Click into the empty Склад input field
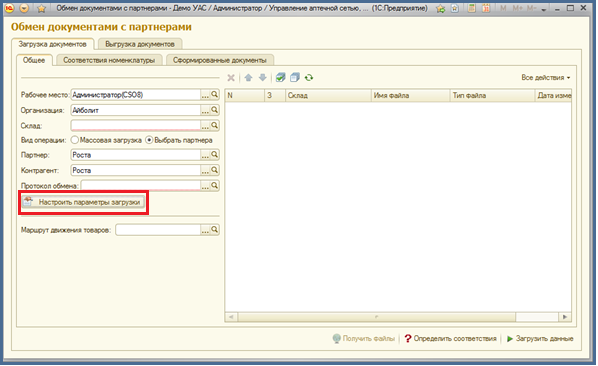 pos(136,125)
